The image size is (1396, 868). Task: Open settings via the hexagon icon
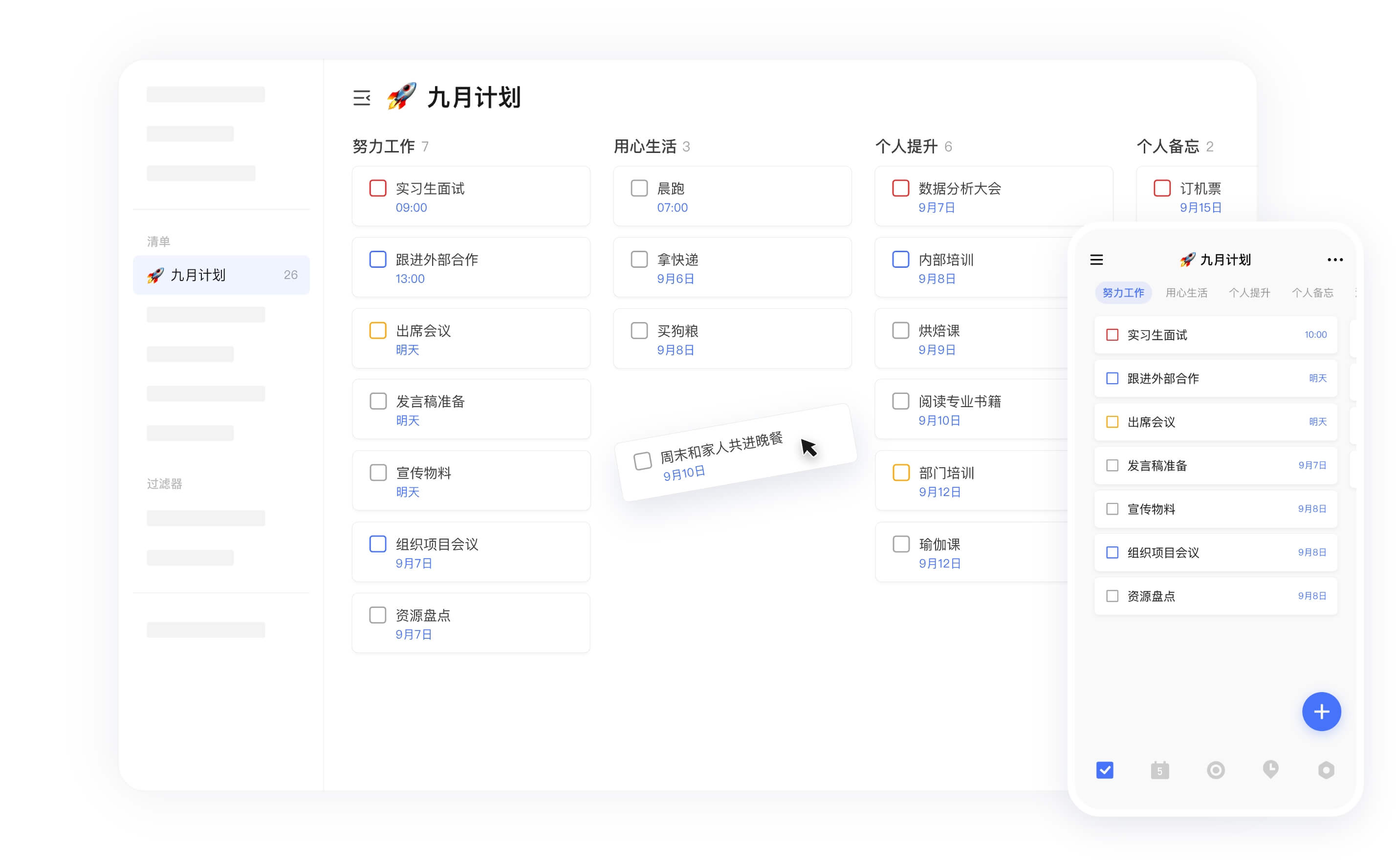[1326, 770]
